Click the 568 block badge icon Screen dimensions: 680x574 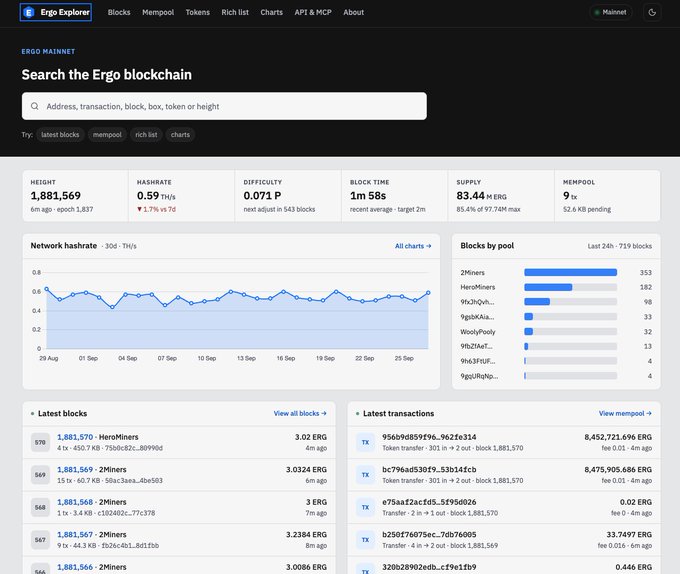[x=40, y=507]
